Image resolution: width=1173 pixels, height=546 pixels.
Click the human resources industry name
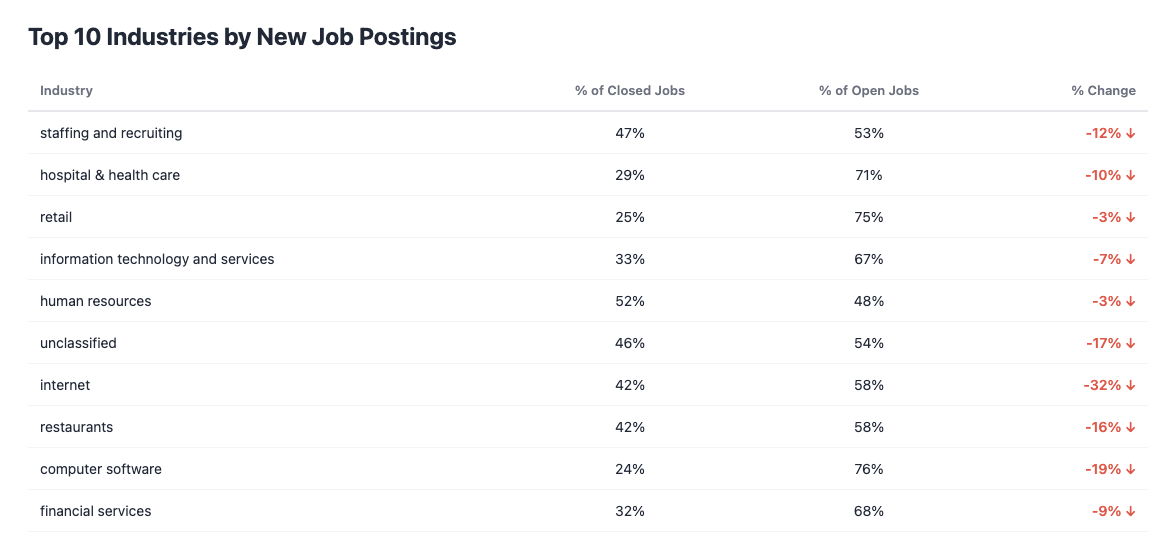(x=96, y=302)
